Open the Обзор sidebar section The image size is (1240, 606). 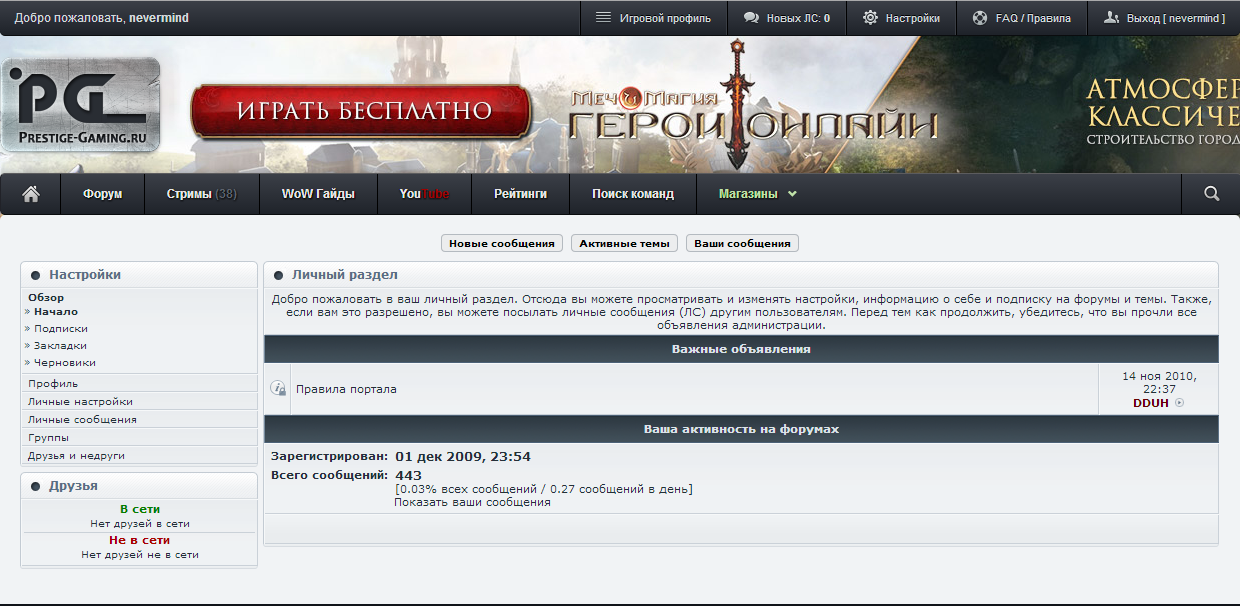point(46,297)
